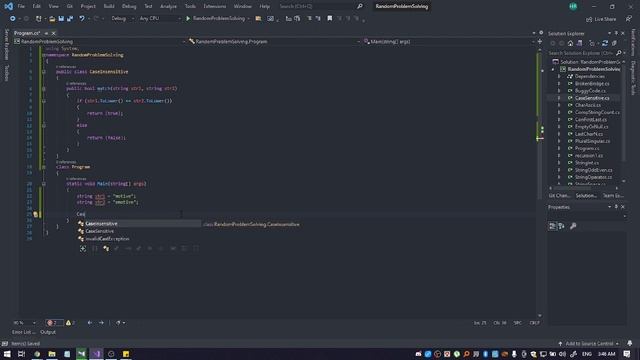The width and height of the screenshot is (640, 360).
Task: Click the File Explorer taskbar icon
Action: coord(52,354)
